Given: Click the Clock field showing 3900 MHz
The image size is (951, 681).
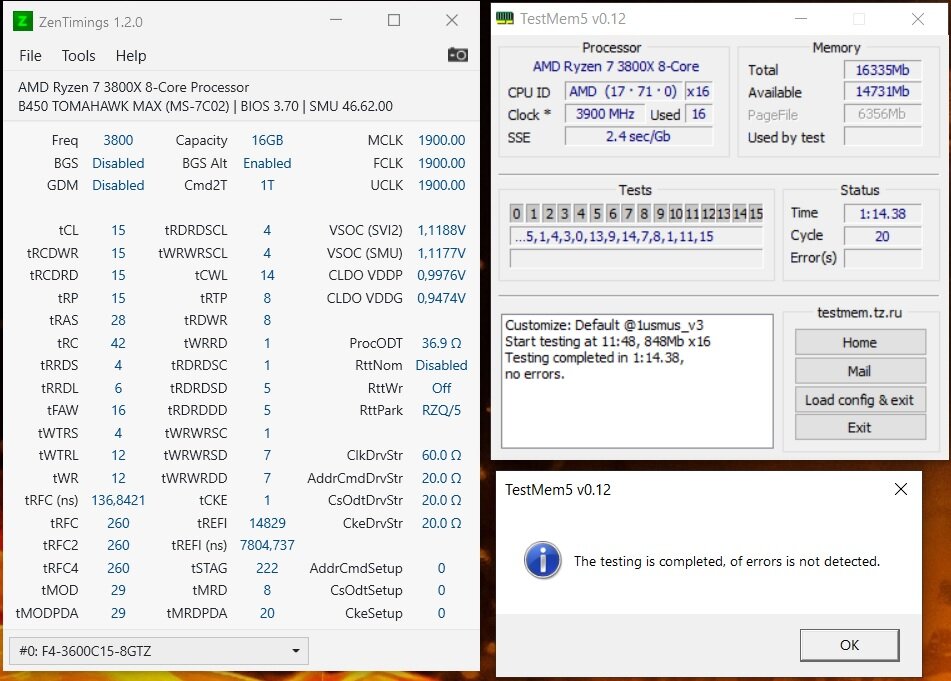Looking at the screenshot, I should pos(605,114).
